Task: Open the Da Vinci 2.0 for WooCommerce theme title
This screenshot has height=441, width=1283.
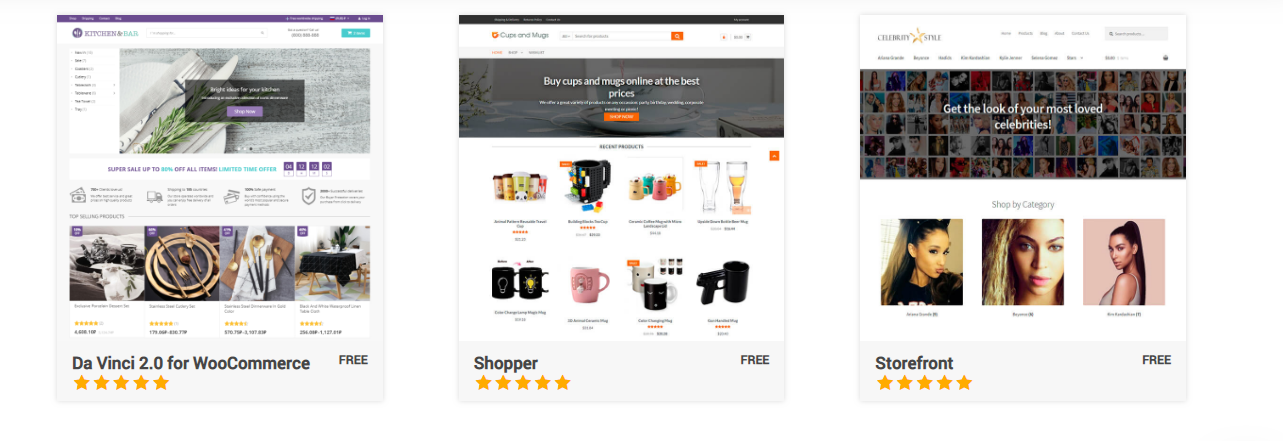Action: tap(191, 363)
